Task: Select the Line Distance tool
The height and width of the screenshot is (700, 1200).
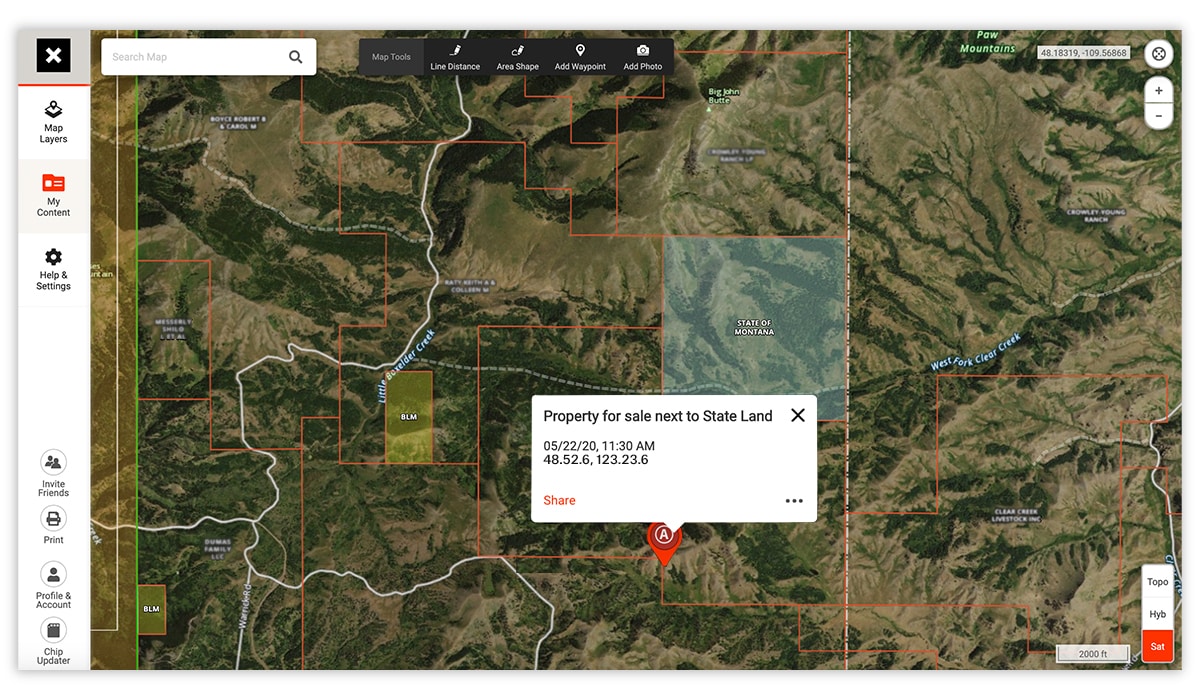Action: click(455, 57)
